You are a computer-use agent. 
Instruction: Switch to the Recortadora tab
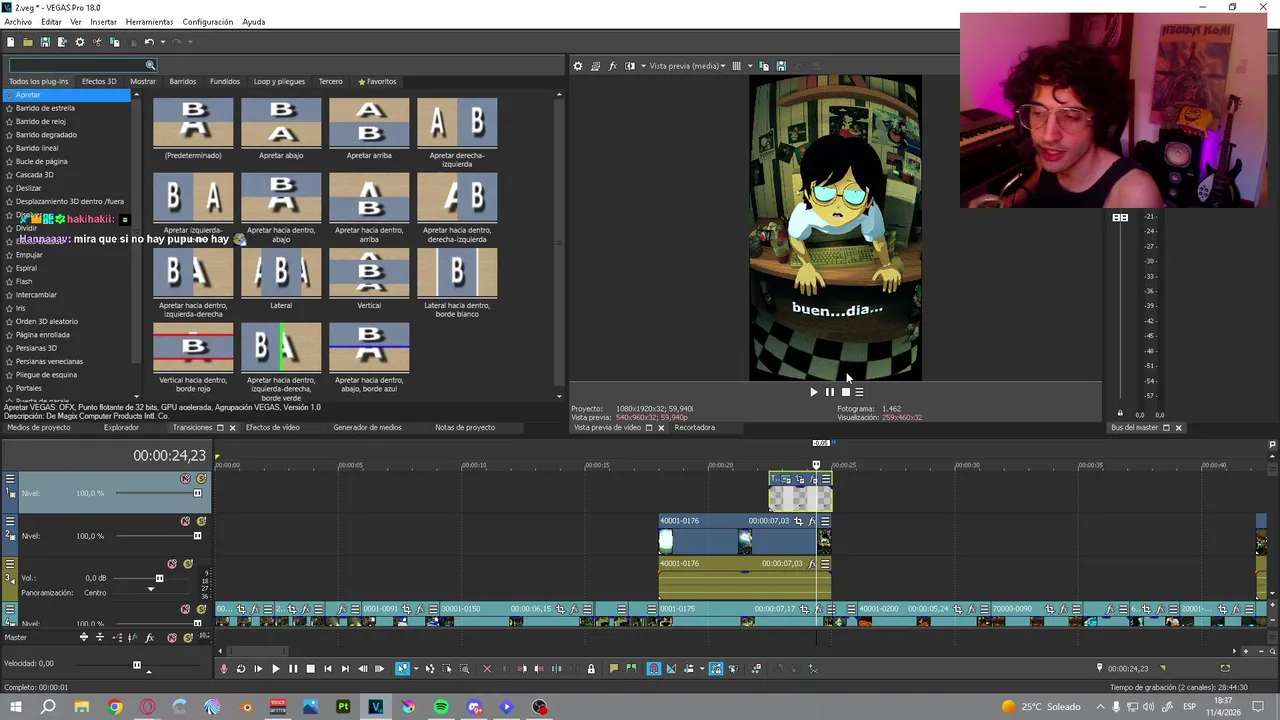694,427
